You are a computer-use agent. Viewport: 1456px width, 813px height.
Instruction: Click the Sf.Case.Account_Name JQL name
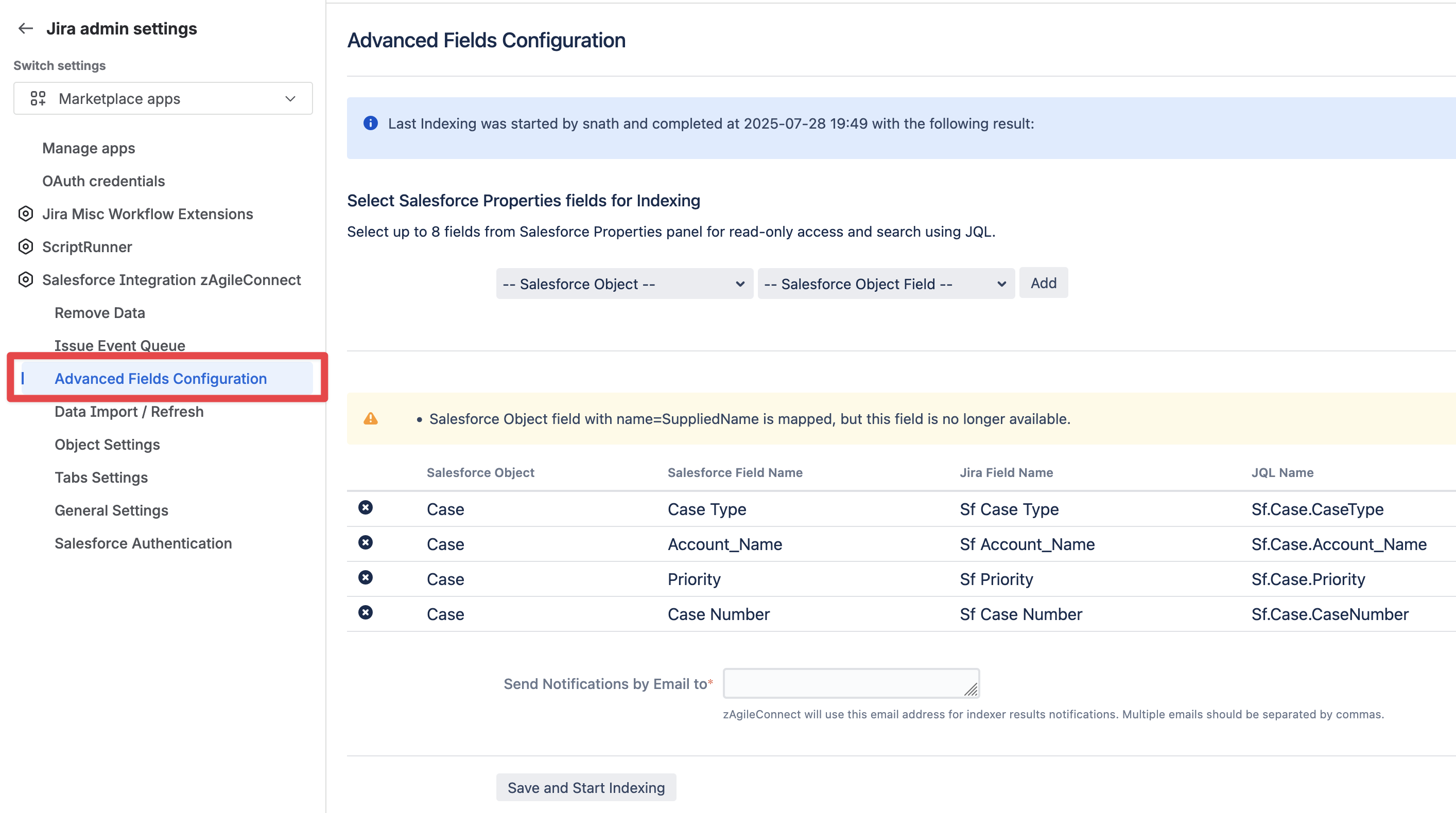pos(1339,544)
